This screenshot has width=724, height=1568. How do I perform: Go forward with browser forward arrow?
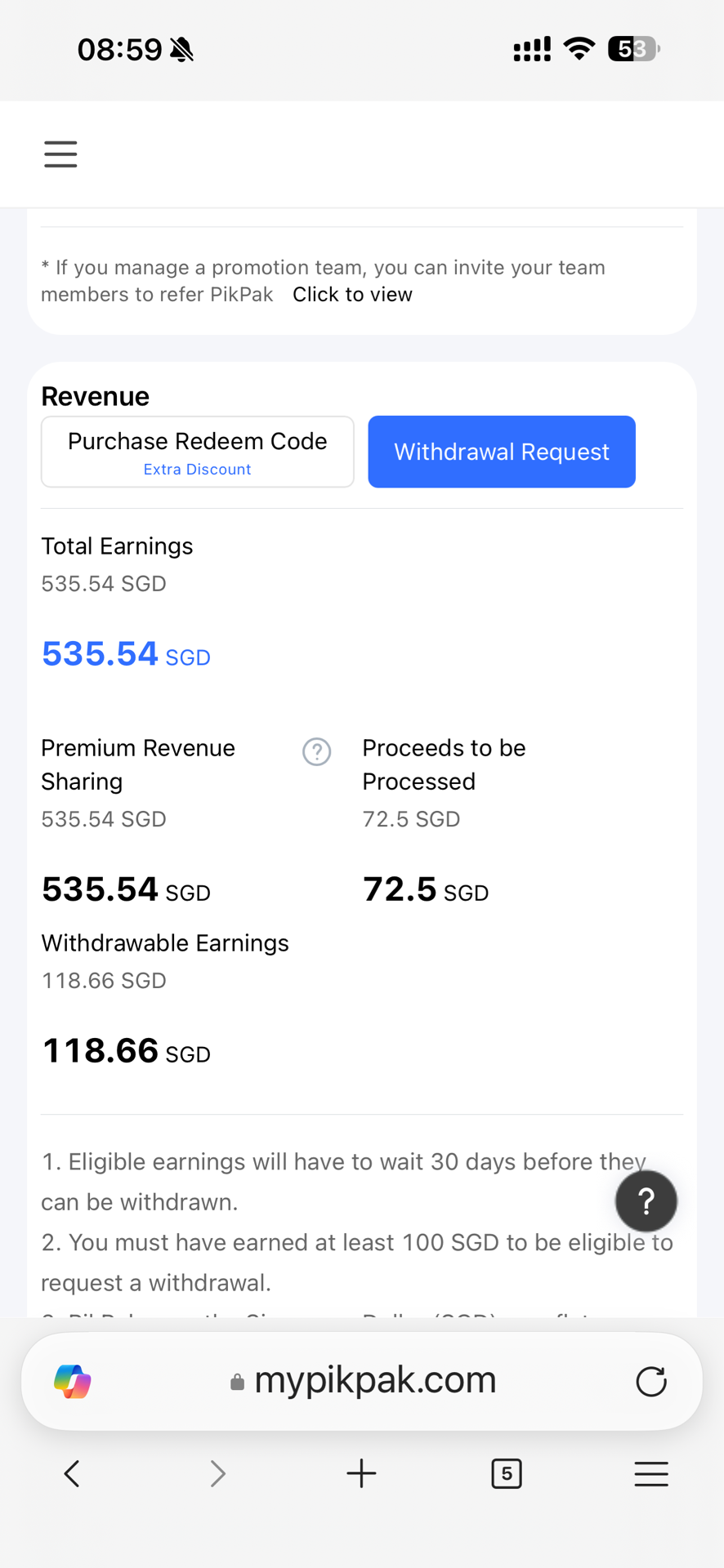point(217,1474)
